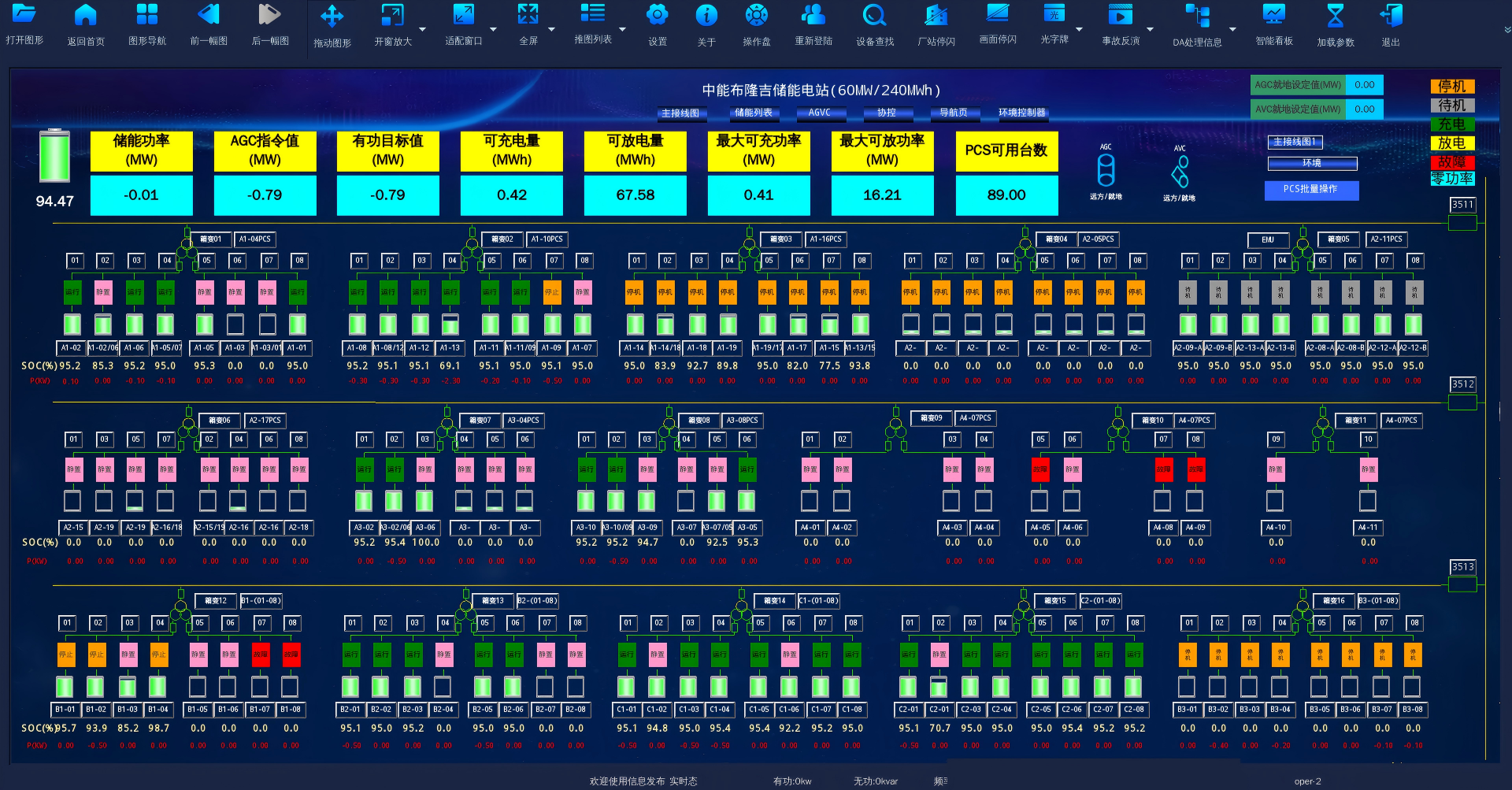Toggle the 3511 breaker symbol
The width and height of the screenshot is (1512, 790).
pyautogui.click(x=1462, y=223)
